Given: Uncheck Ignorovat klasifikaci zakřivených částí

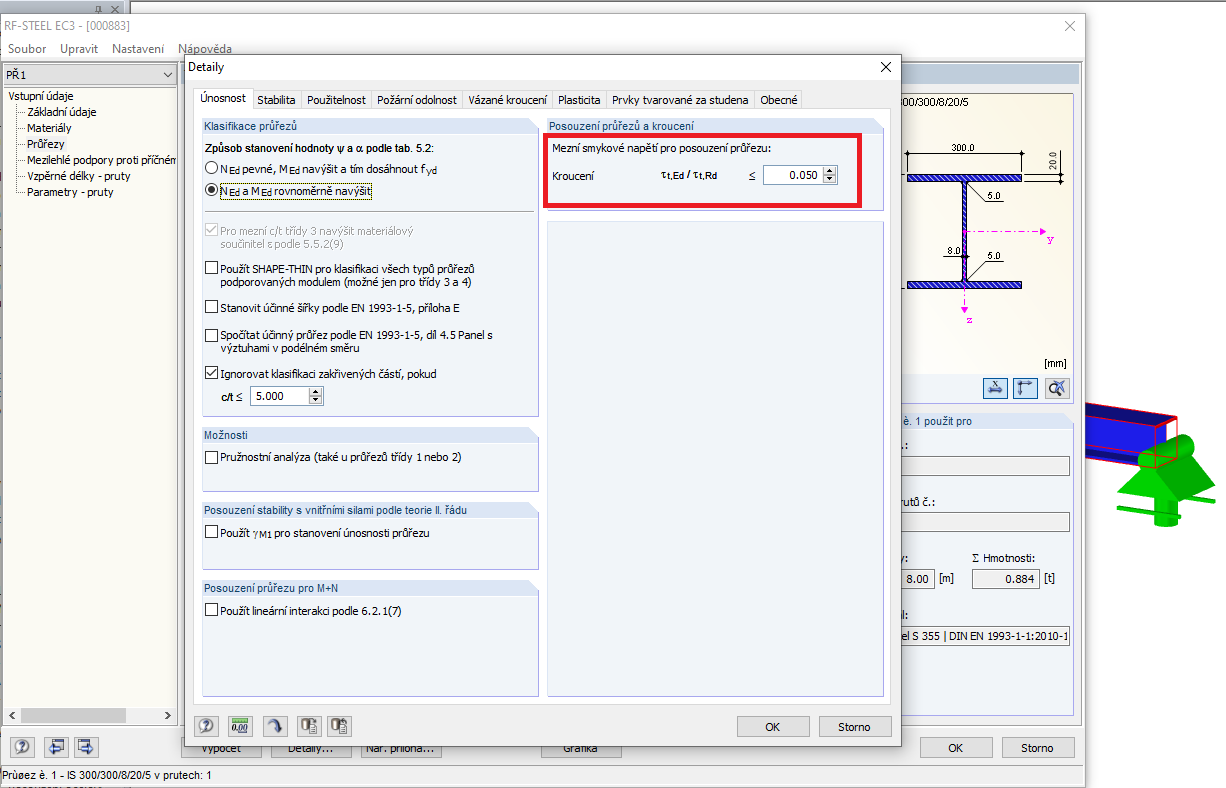Looking at the screenshot, I should [x=211, y=374].
